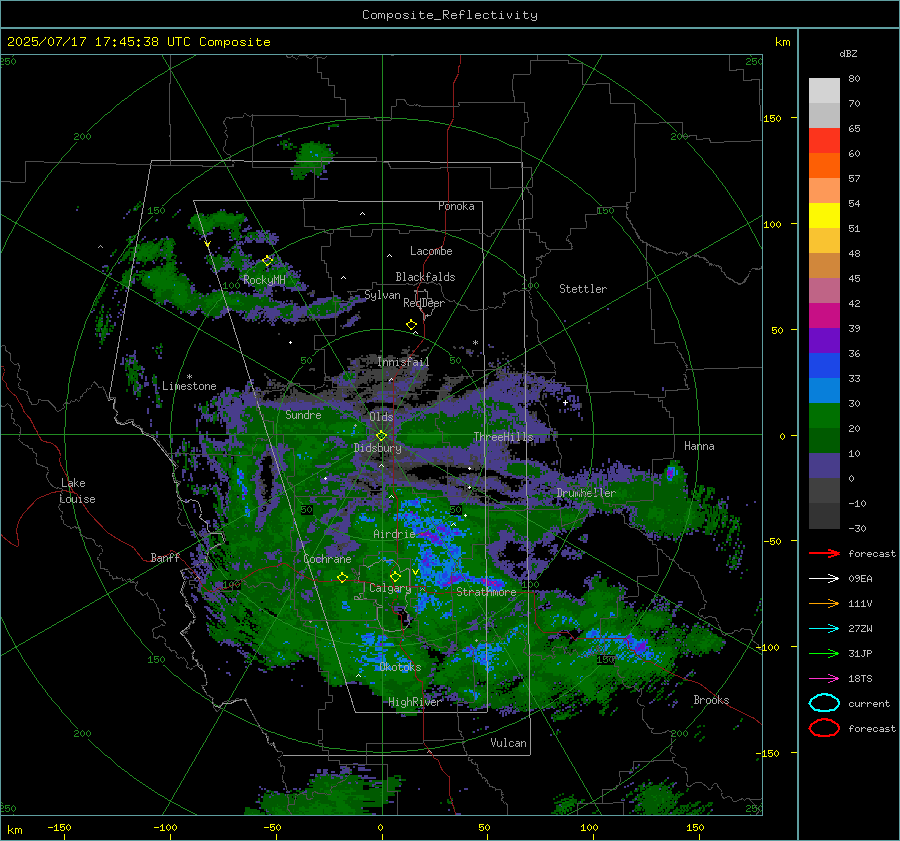Image resolution: width=900 pixels, height=841 pixels.
Task: Click the 18TS legend label
Action: (x=860, y=679)
